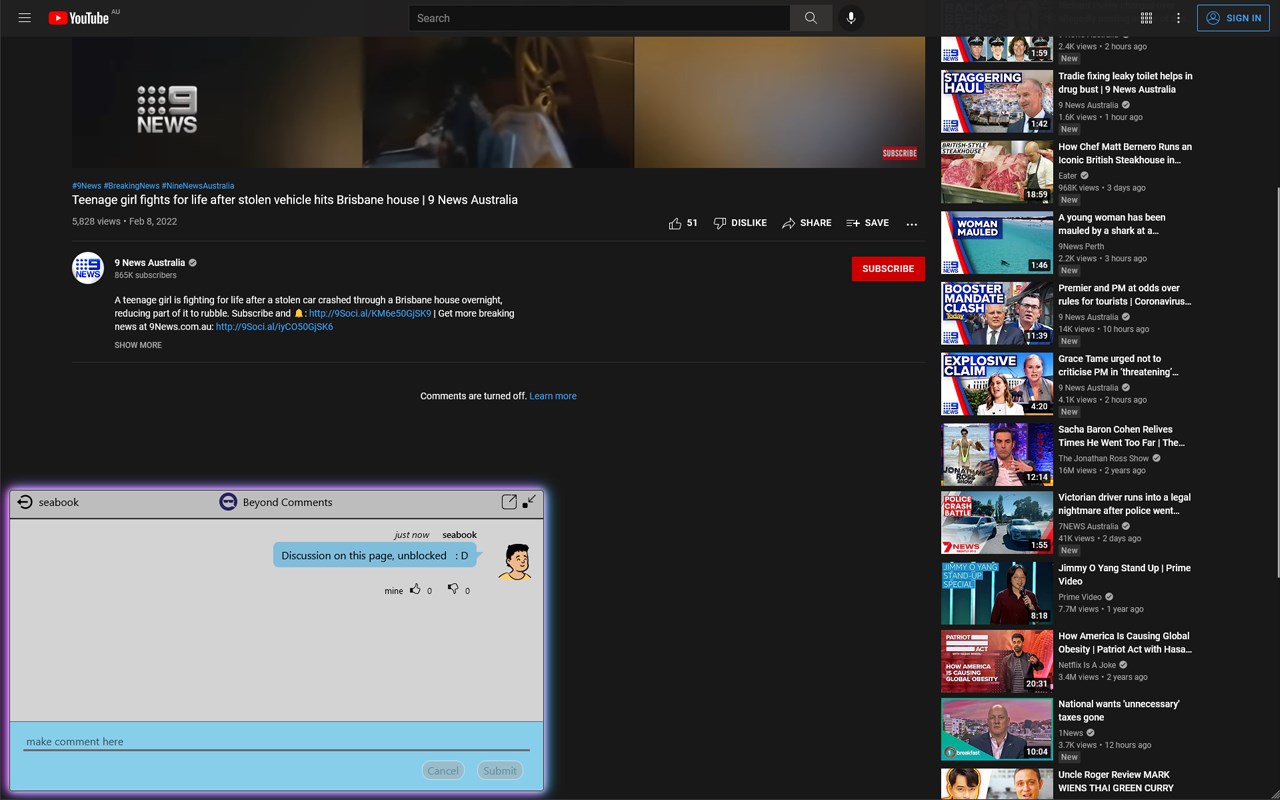Viewport: 1280px width, 800px height.
Task: Save the video to a playlist
Action: 867,223
